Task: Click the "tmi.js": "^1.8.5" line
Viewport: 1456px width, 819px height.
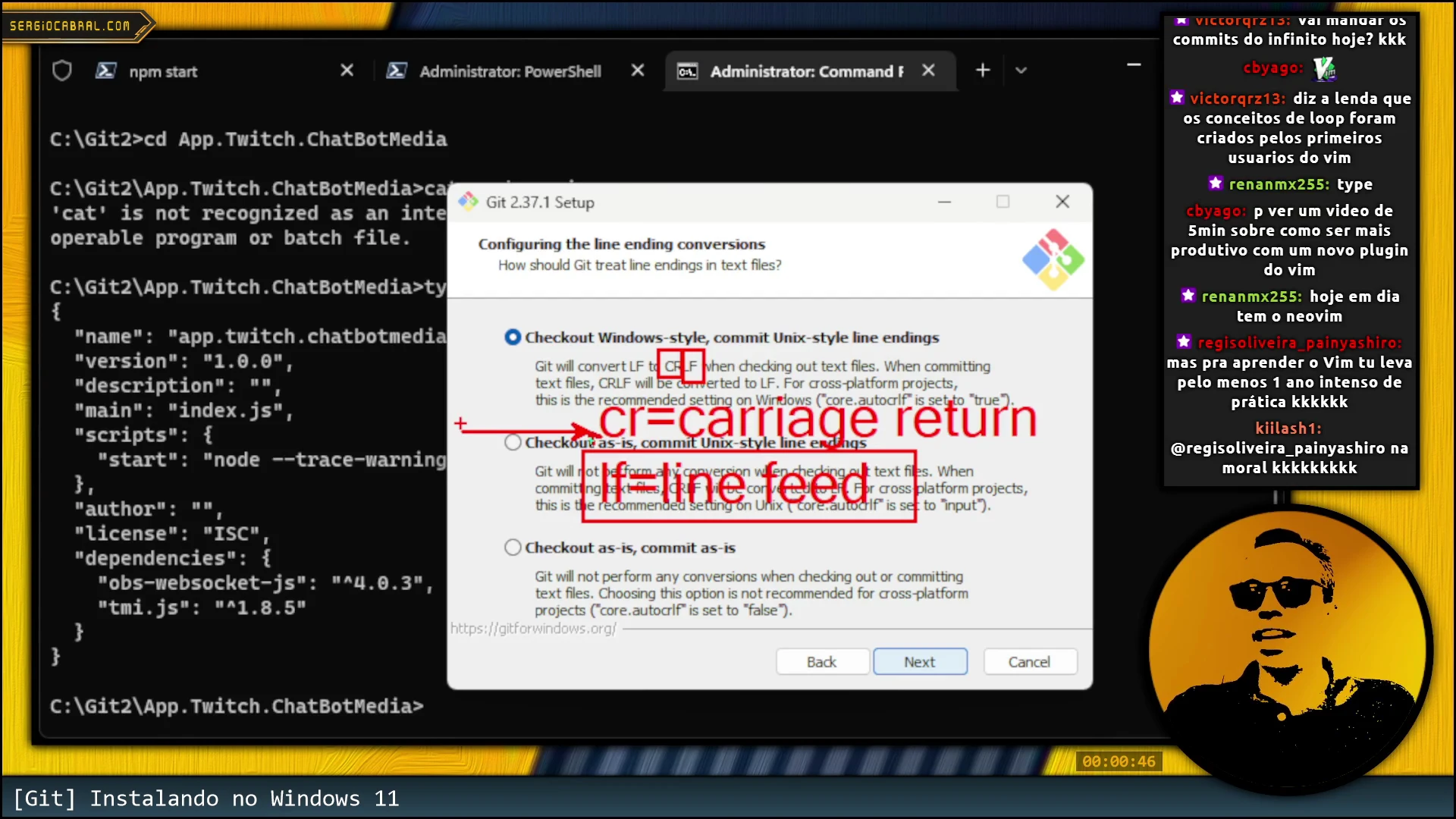Action: (x=202, y=607)
